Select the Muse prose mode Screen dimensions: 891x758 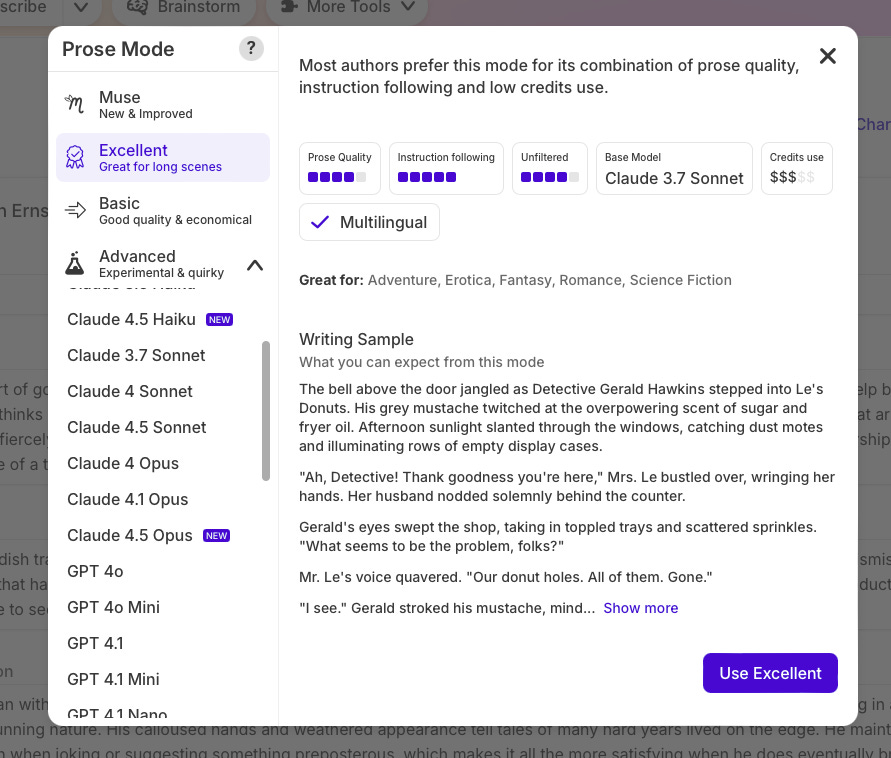[x=163, y=105]
